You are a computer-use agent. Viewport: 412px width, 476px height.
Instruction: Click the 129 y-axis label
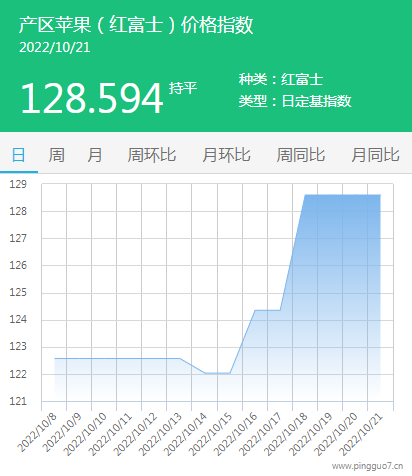pyautogui.click(x=18, y=184)
